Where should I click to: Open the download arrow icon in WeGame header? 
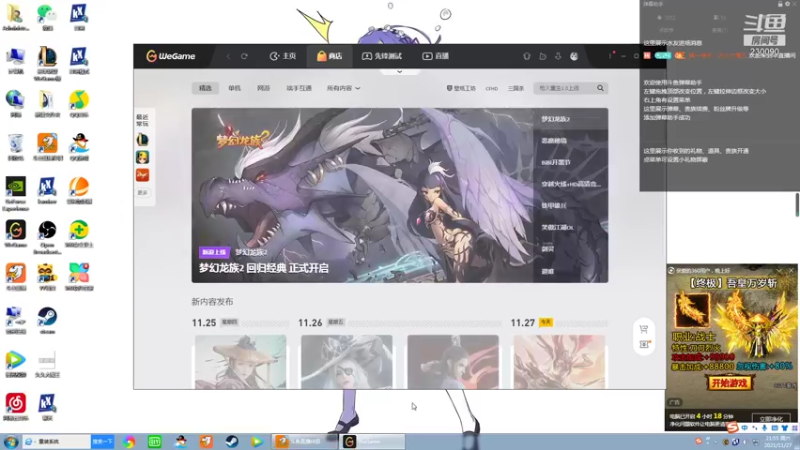point(558,56)
